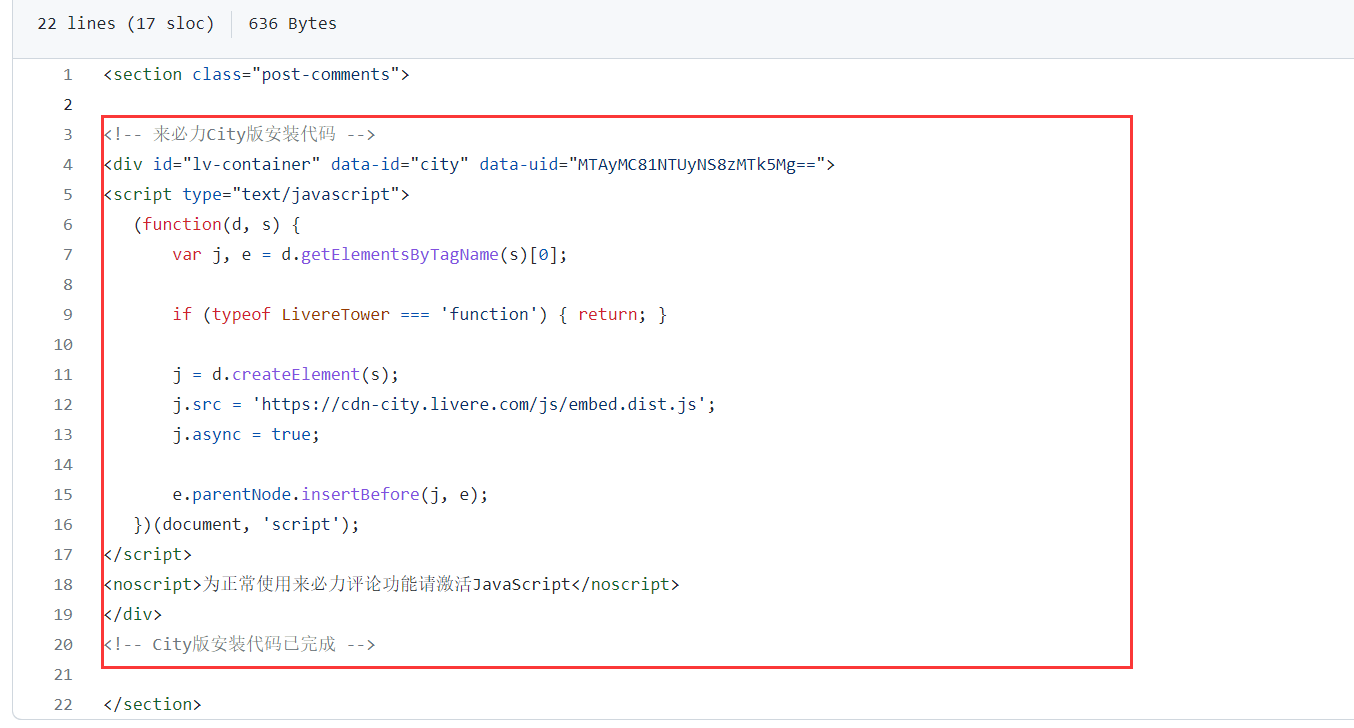The image size is (1354, 728).
Task: Click line number 5
Action: click(68, 194)
